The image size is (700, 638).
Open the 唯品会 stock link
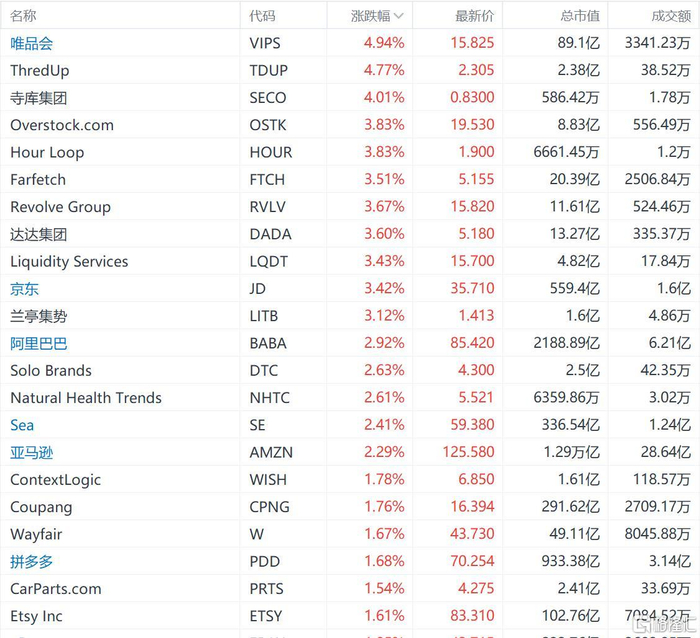tap(31, 43)
